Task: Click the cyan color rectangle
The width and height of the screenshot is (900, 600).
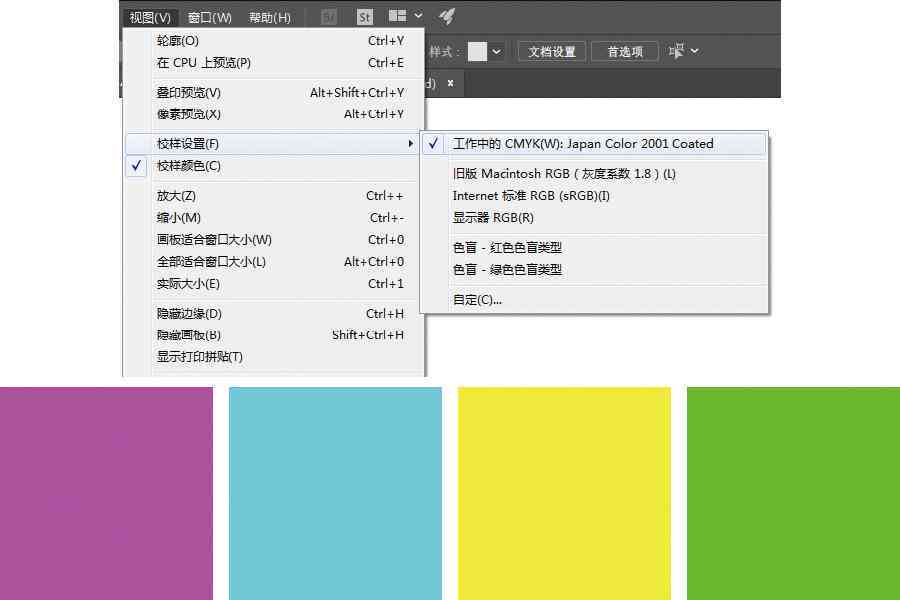Action: tap(335, 493)
